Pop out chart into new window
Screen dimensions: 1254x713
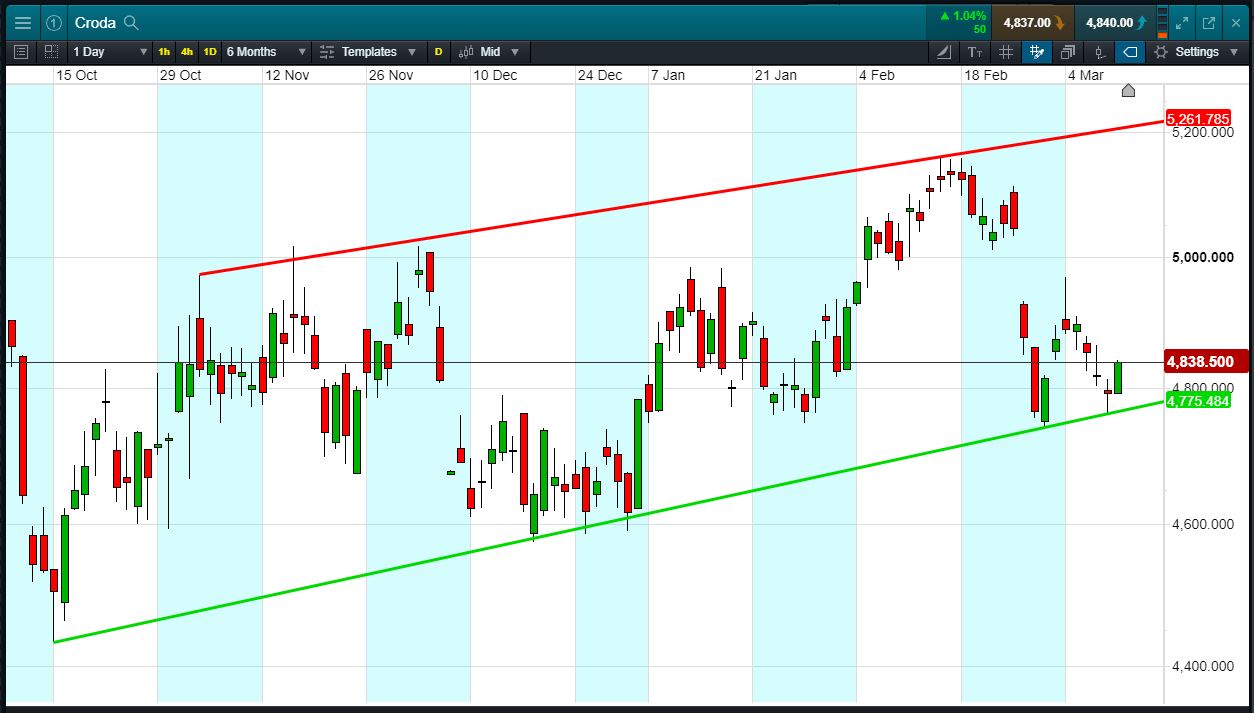click(x=1208, y=22)
